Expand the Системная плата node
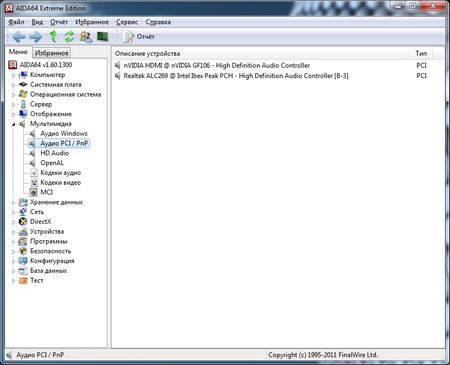This screenshot has height=365, width=450. pos(14,85)
